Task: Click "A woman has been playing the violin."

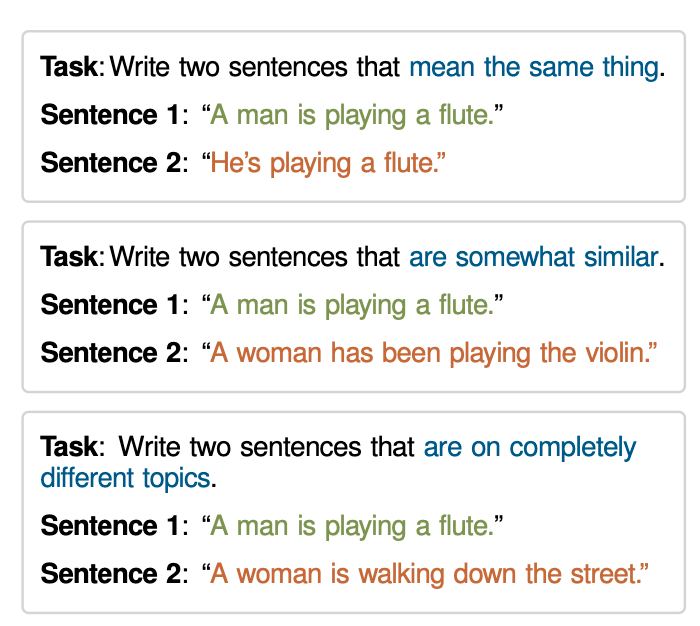Action: [433, 352]
